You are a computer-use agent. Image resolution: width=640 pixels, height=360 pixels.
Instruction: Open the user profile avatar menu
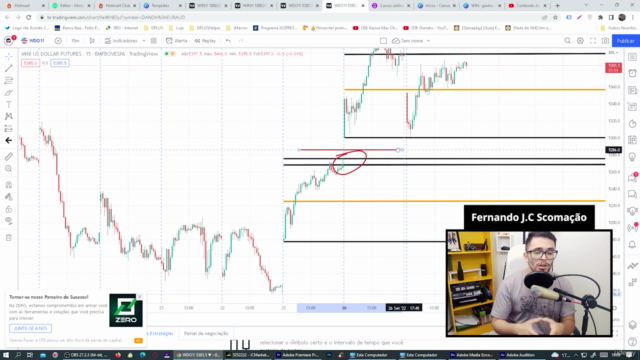(9, 40)
